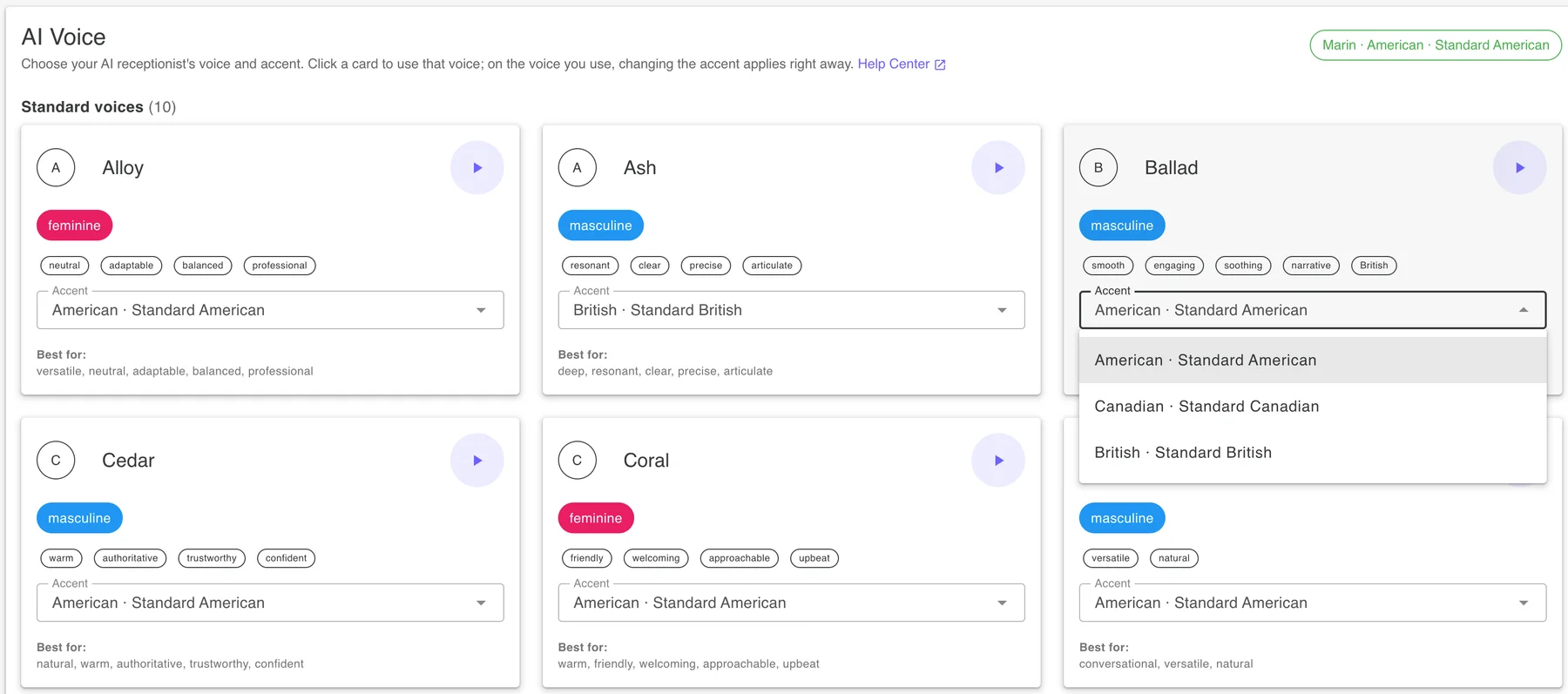Click the Standard voices (10) heading
The image size is (1568, 694).
pos(98,107)
